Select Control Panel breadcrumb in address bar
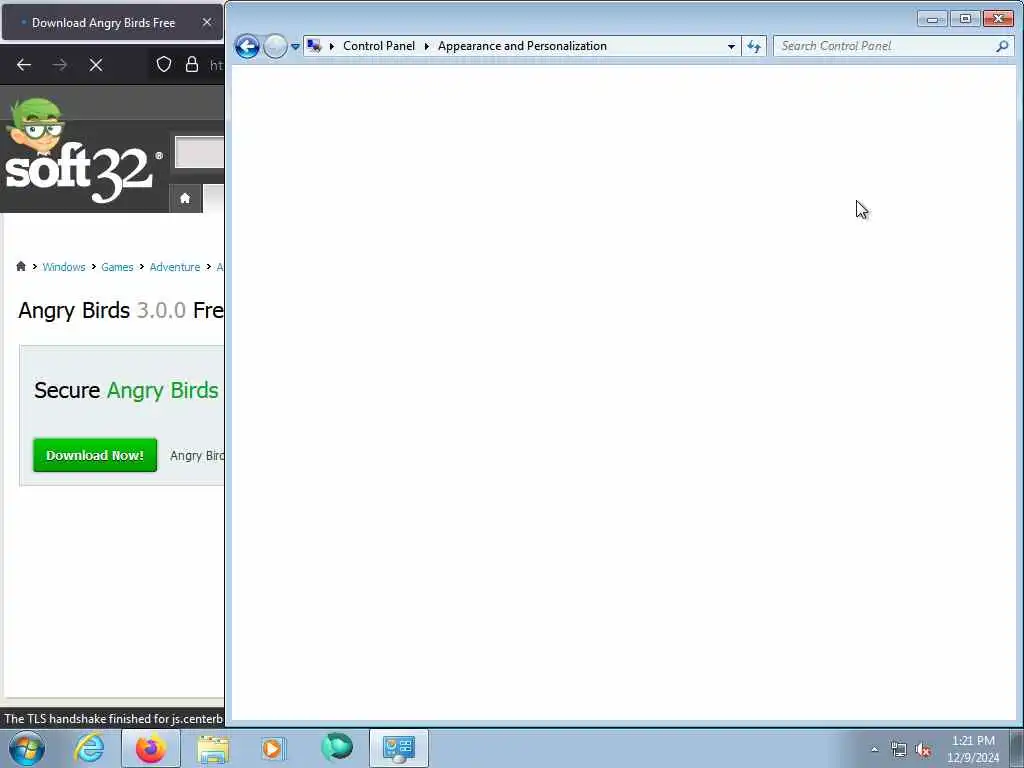Viewport: 1024px width, 768px height. tap(379, 46)
